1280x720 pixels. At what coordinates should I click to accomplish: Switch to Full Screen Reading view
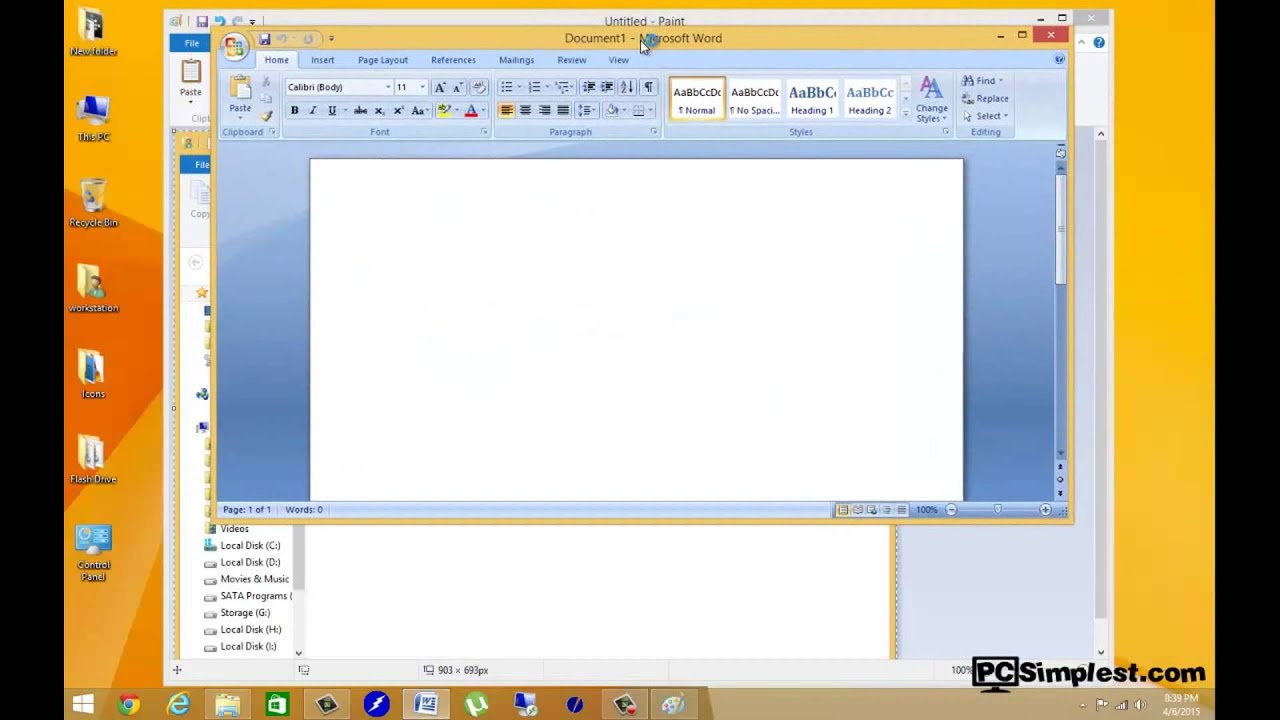click(x=857, y=510)
